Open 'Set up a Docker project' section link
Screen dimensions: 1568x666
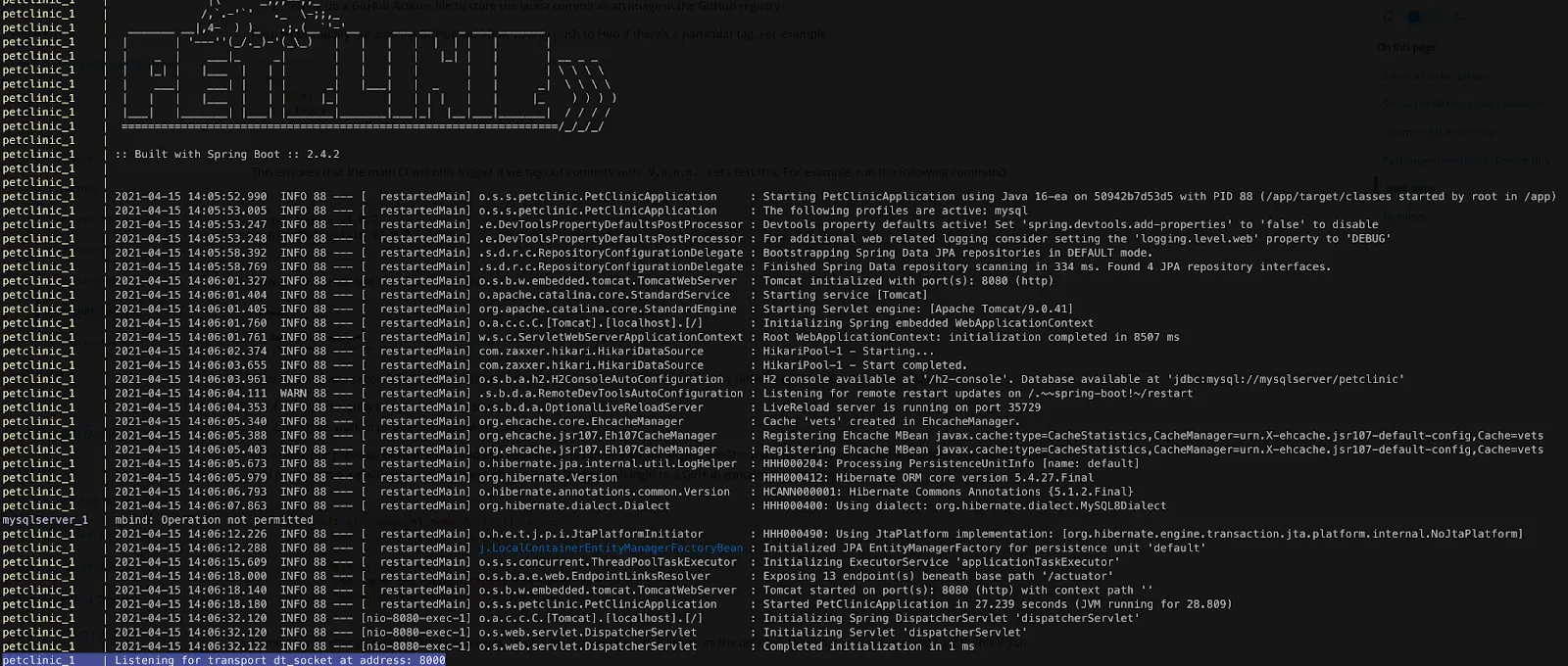[1435, 75]
